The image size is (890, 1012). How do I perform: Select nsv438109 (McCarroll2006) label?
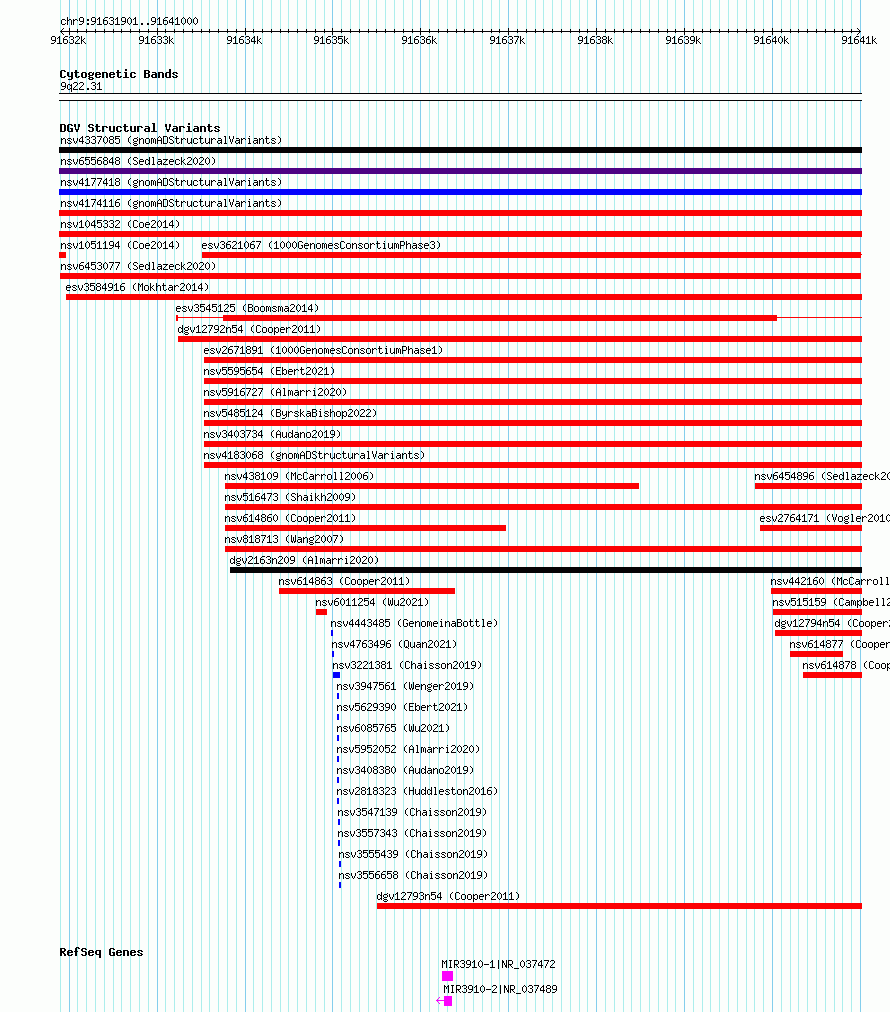pyautogui.click(x=299, y=476)
